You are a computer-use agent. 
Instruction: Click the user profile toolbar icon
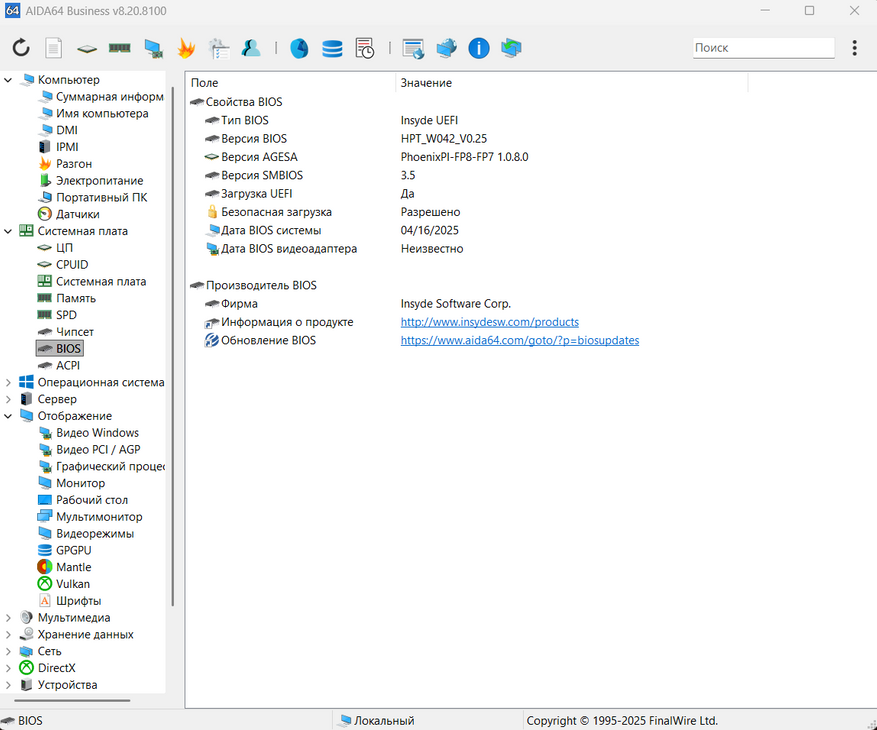tap(251, 48)
